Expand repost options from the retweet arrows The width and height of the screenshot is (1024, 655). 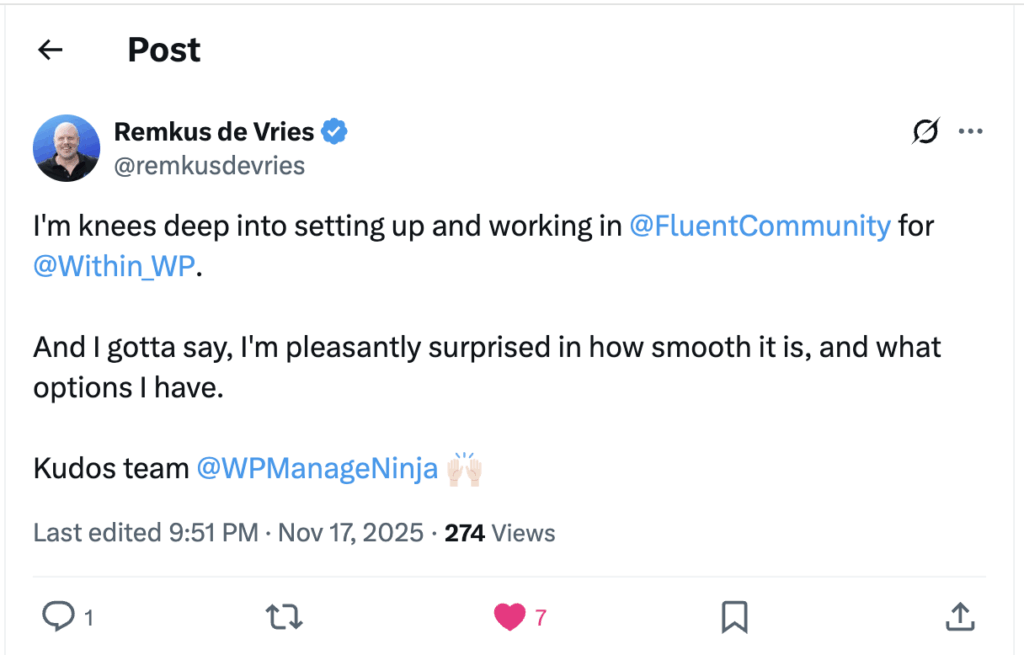284,617
